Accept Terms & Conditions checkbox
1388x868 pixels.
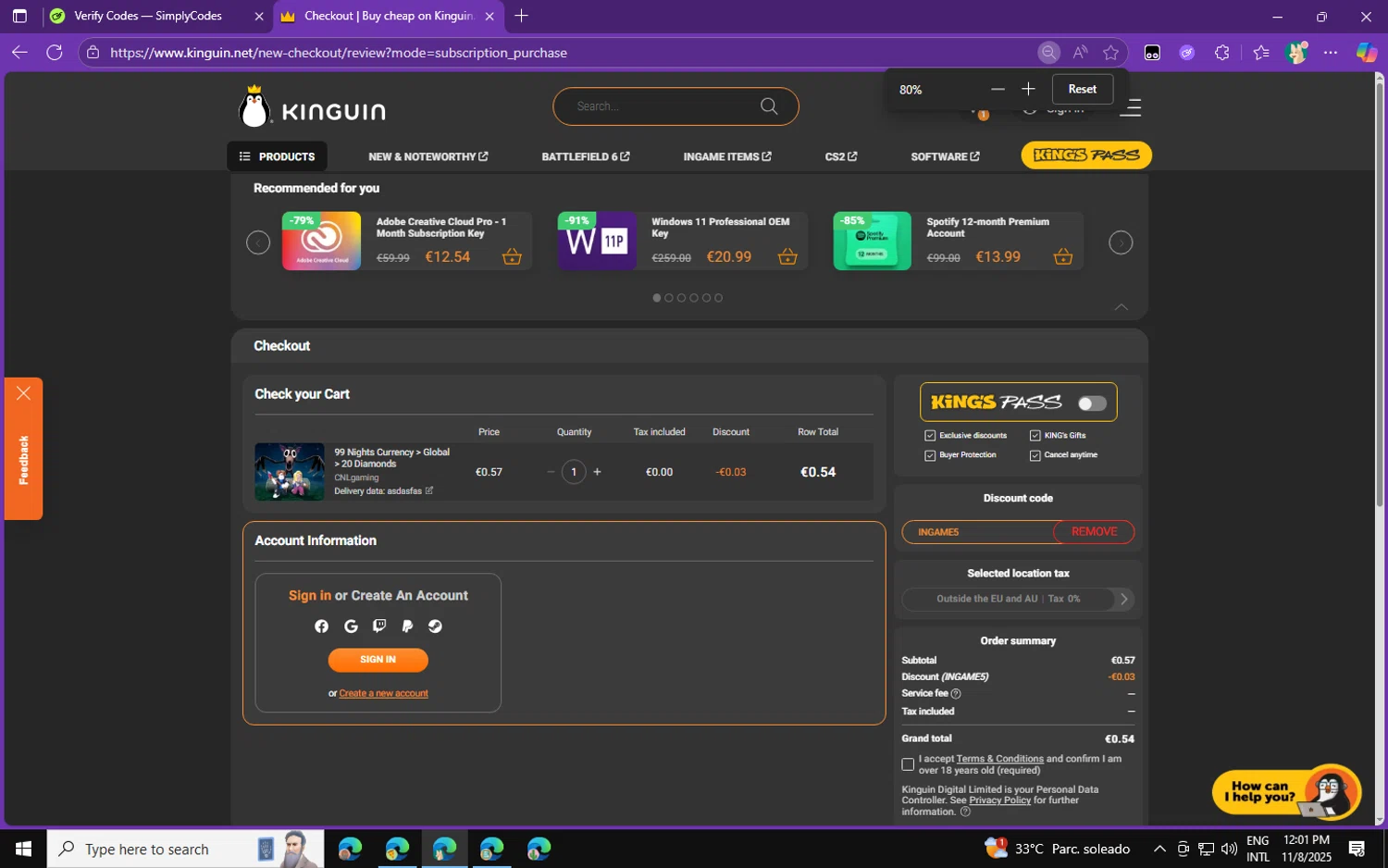908,764
